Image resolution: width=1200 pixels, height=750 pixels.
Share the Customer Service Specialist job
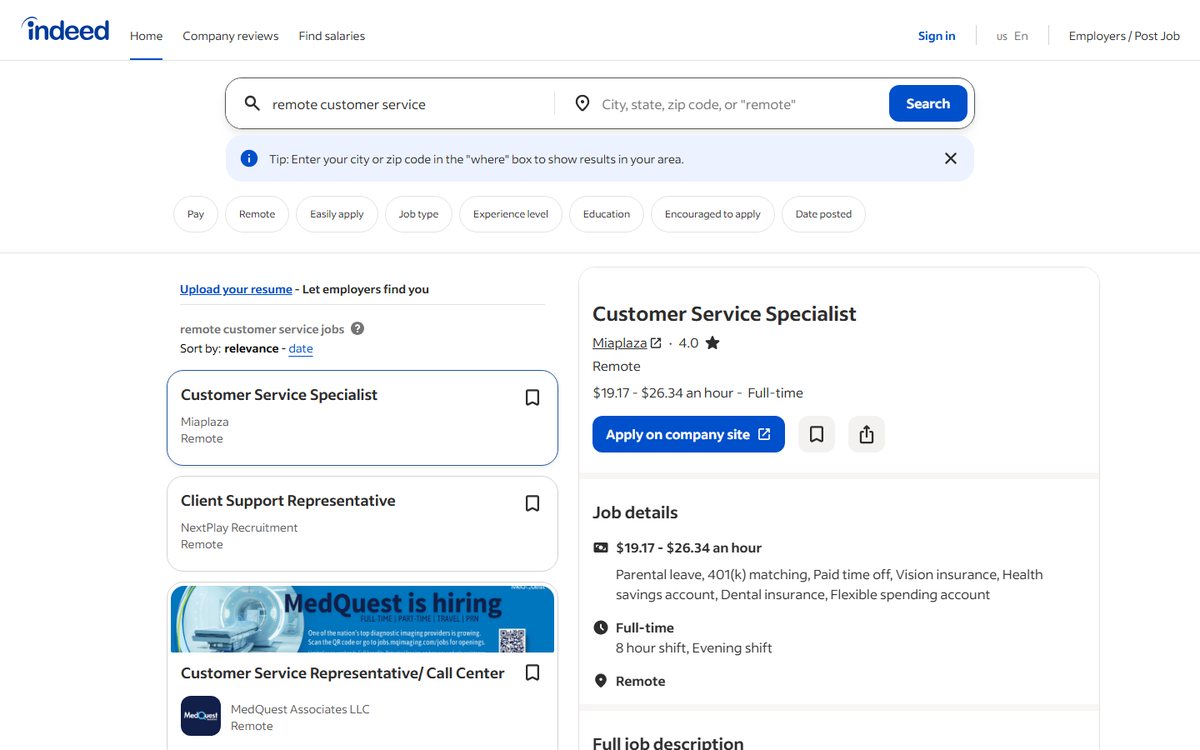tap(866, 434)
